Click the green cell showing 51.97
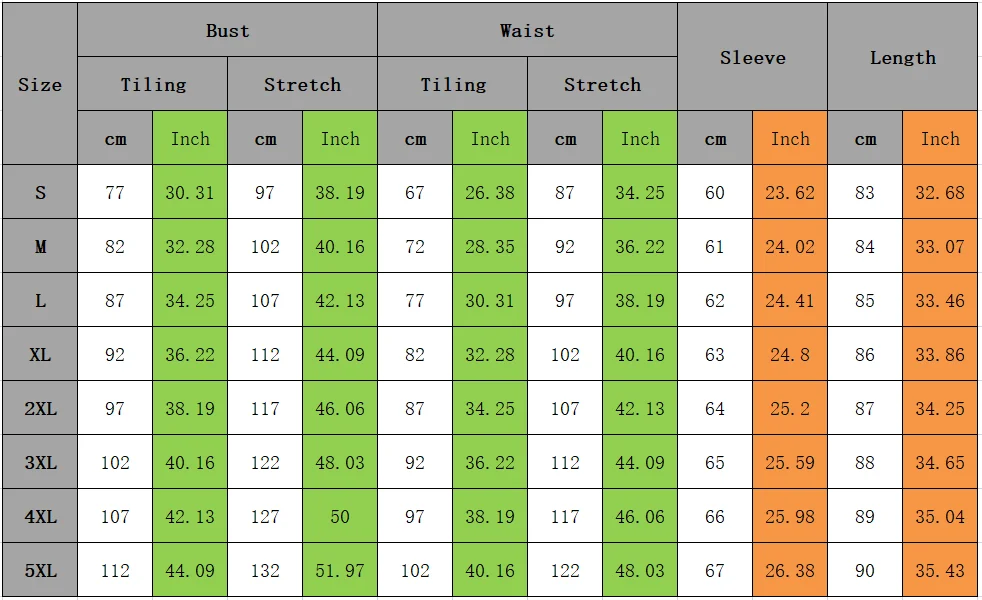The width and height of the screenshot is (982, 600). click(340, 570)
